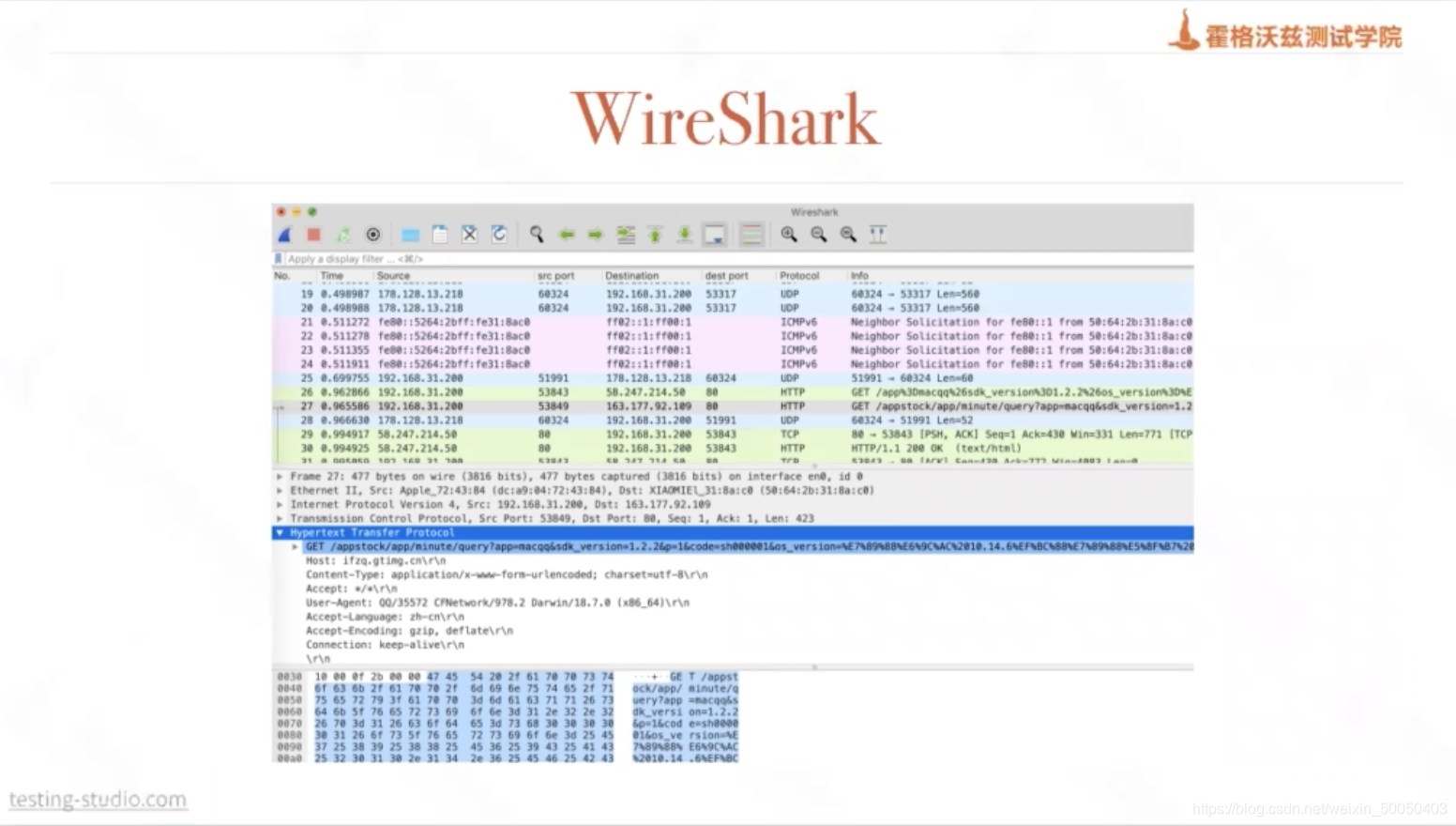The width and height of the screenshot is (1456, 826).
Task: Zoom in on the packet text
Action: click(789, 235)
